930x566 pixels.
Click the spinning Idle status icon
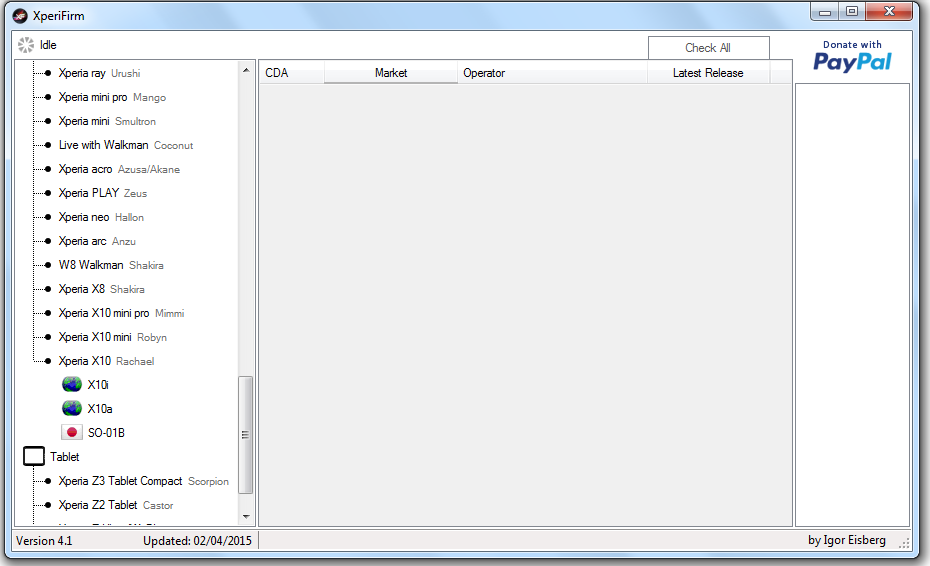tap(26, 45)
